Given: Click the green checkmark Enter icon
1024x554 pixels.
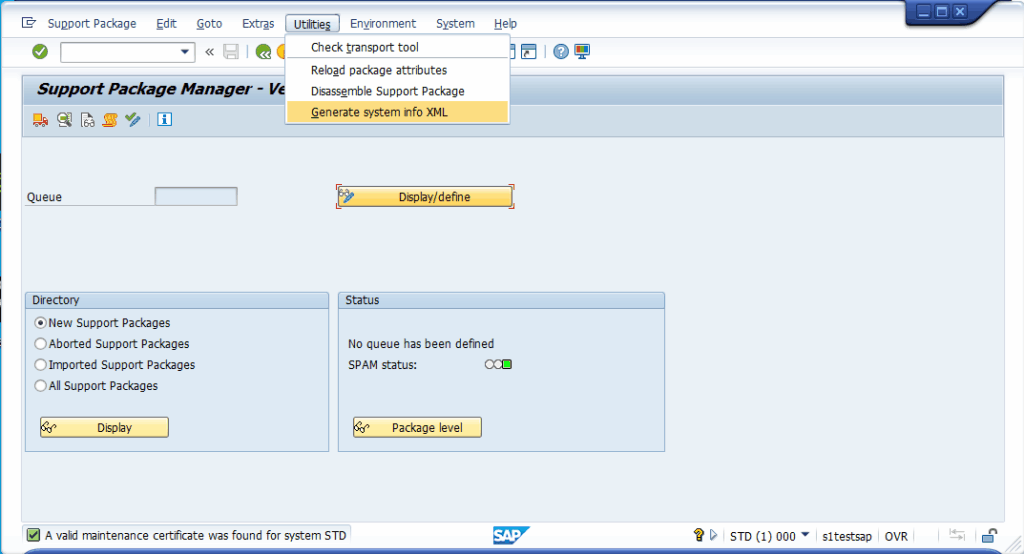Looking at the screenshot, I should tap(40, 52).
